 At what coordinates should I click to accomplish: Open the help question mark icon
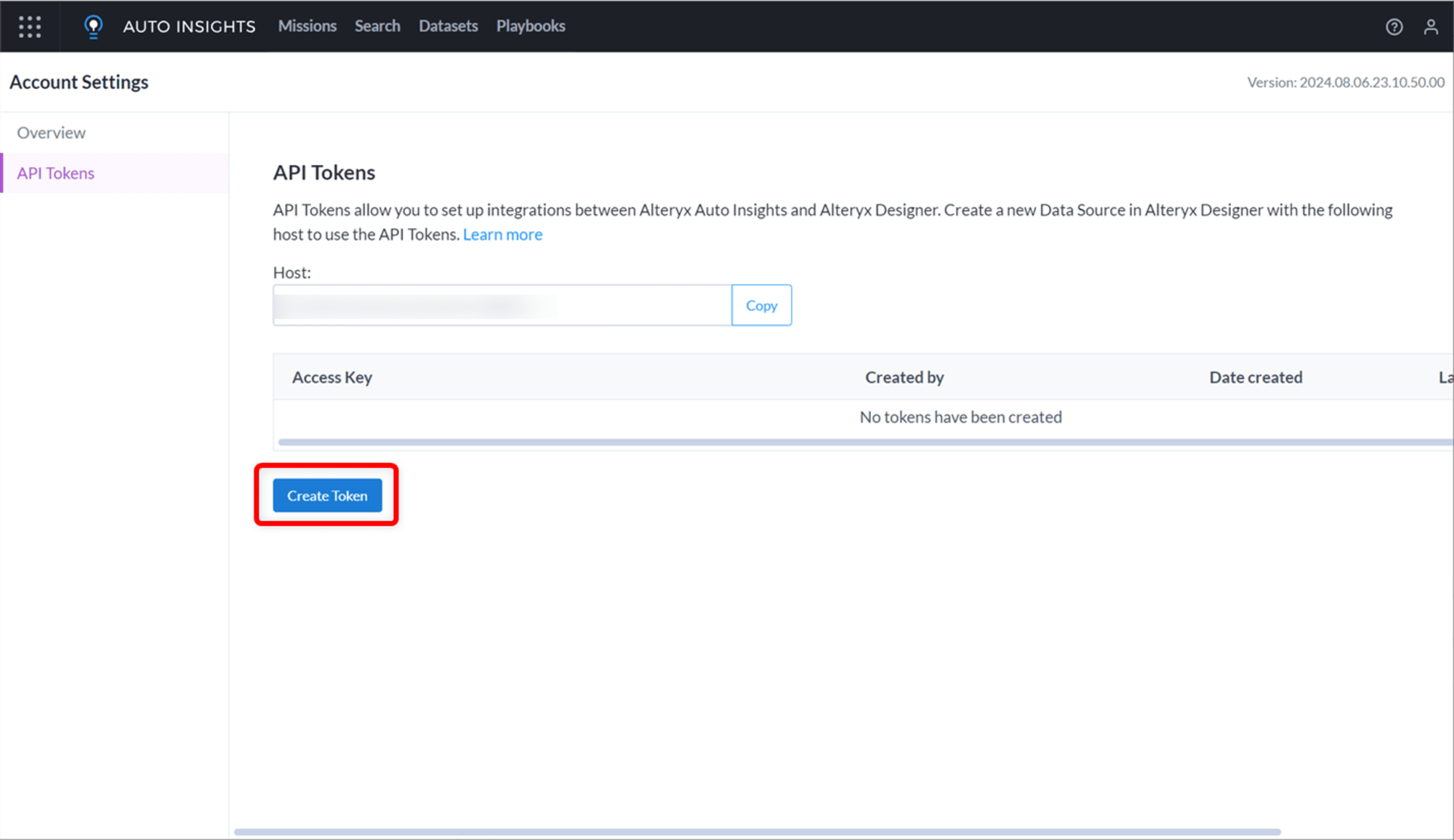1394,27
